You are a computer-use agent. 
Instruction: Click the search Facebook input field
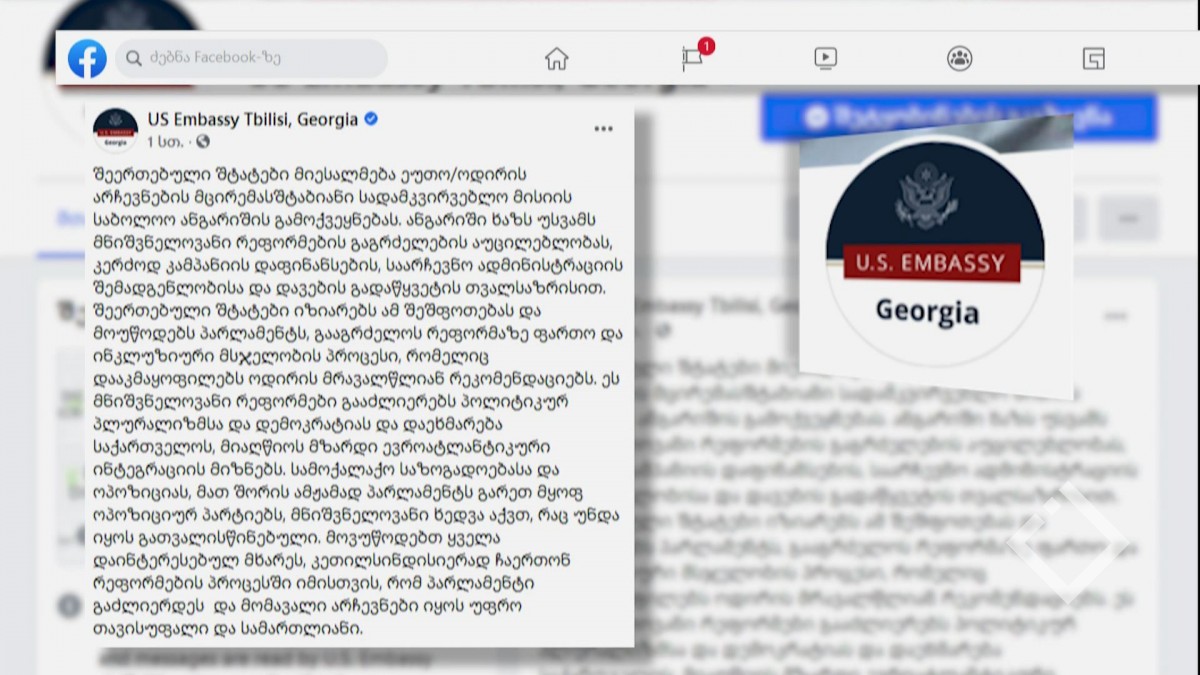tap(251, 59)
